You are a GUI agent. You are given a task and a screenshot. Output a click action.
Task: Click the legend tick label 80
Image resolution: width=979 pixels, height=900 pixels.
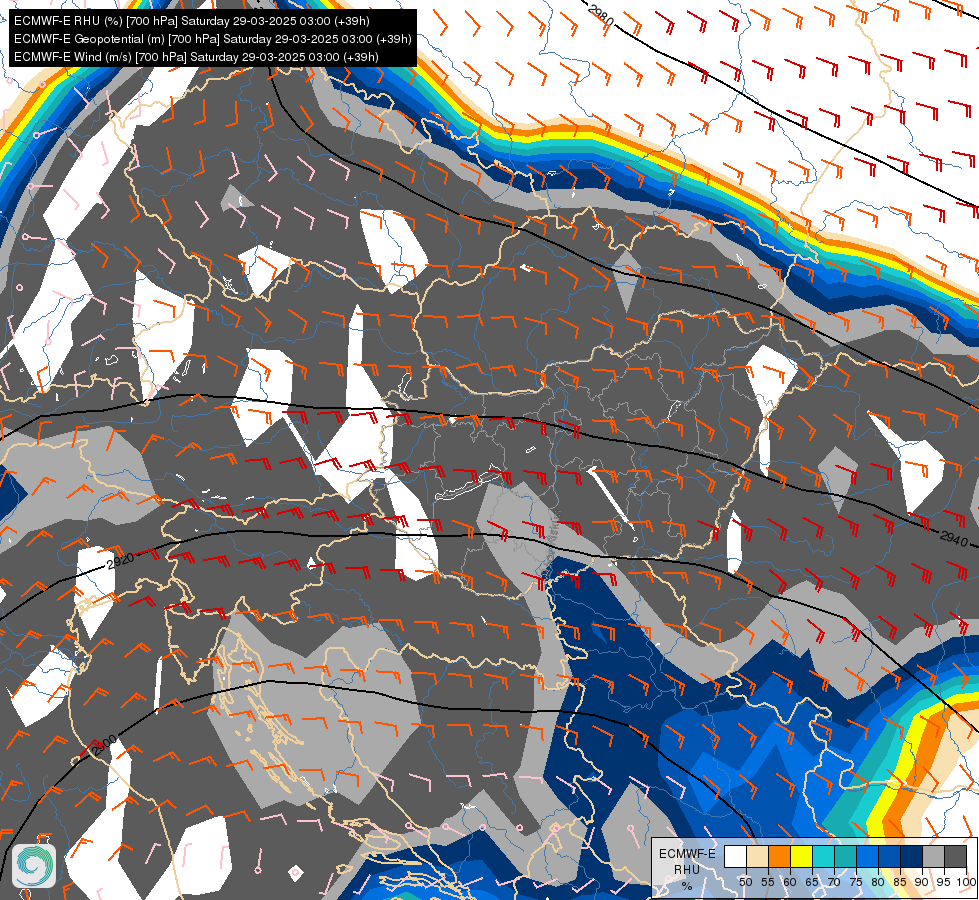click(x=878, y=882)
